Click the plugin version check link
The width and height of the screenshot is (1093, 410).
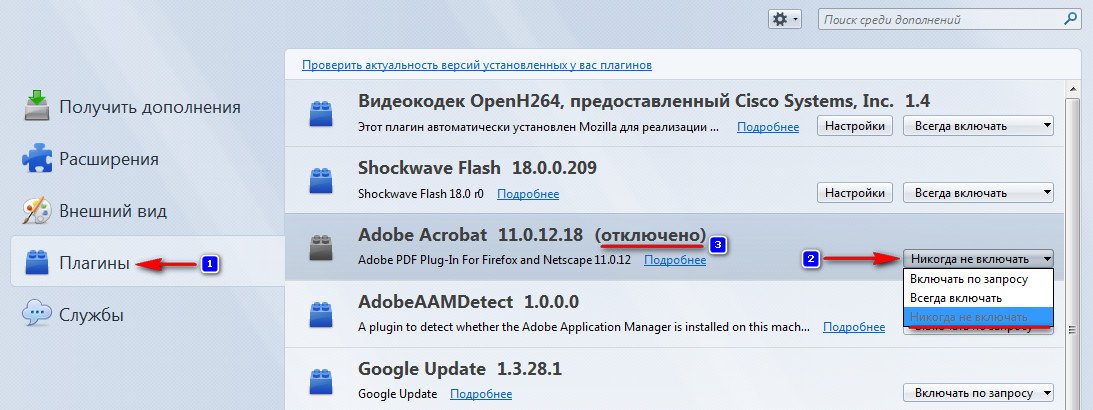[477, 65]
